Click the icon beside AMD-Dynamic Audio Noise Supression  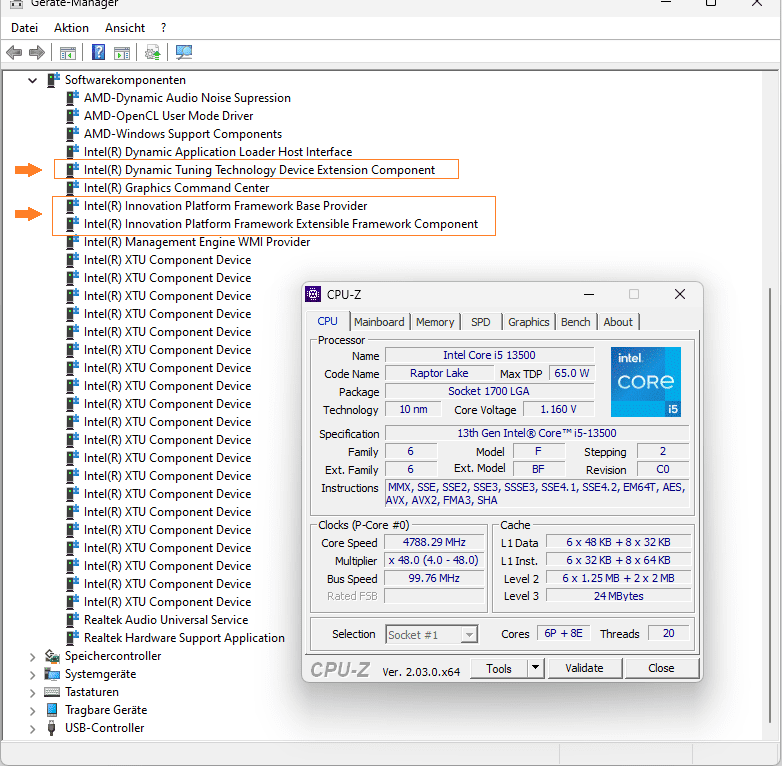click(x=73, y=98)
